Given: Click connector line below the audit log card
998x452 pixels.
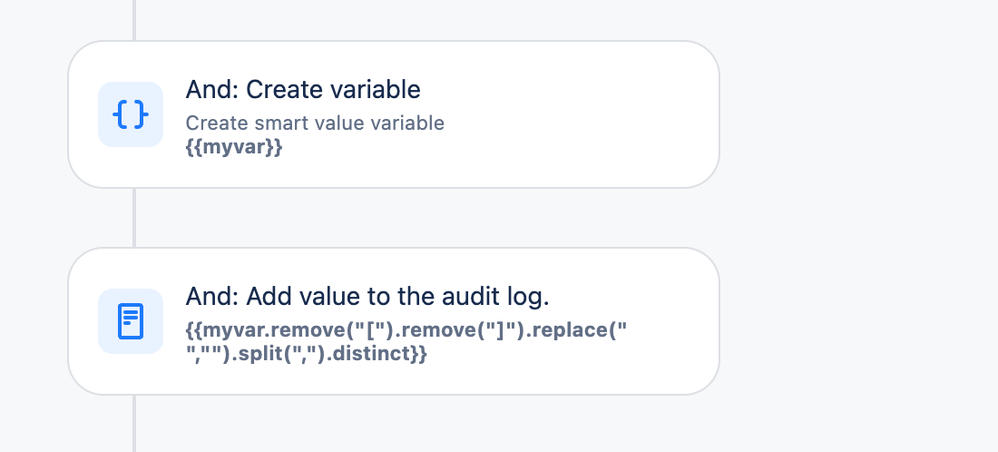Looking at the screenshot, I should tap(134, 423).
